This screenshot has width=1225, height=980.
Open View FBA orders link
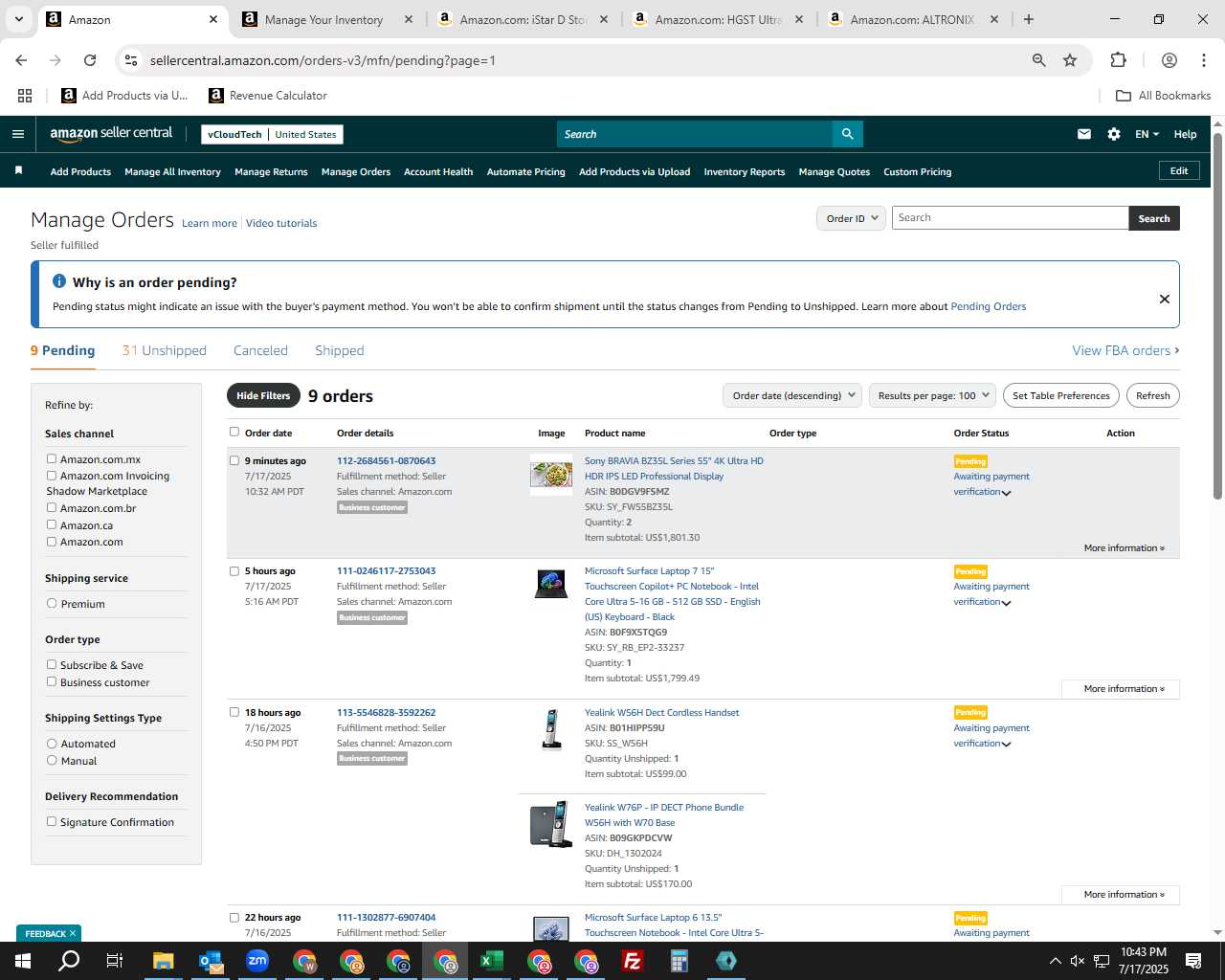point(1125,350)
